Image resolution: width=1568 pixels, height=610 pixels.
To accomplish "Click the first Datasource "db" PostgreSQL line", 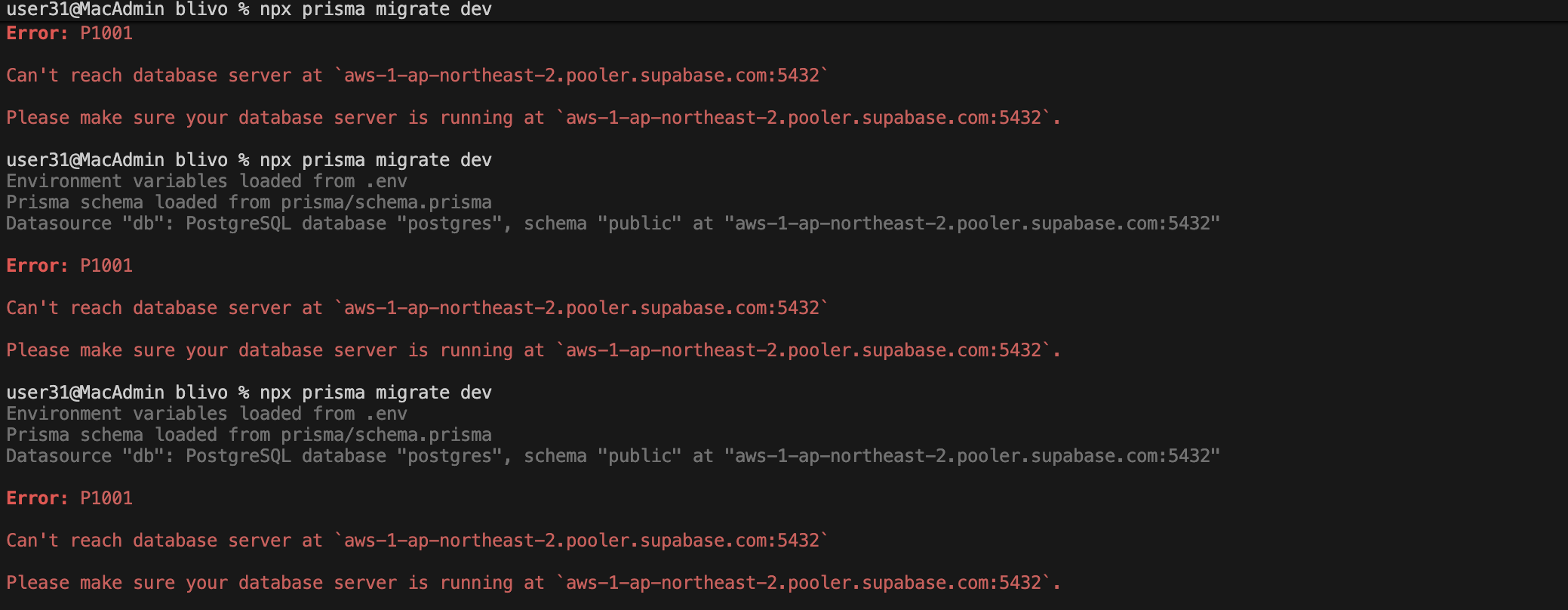I will coord(612,223).
